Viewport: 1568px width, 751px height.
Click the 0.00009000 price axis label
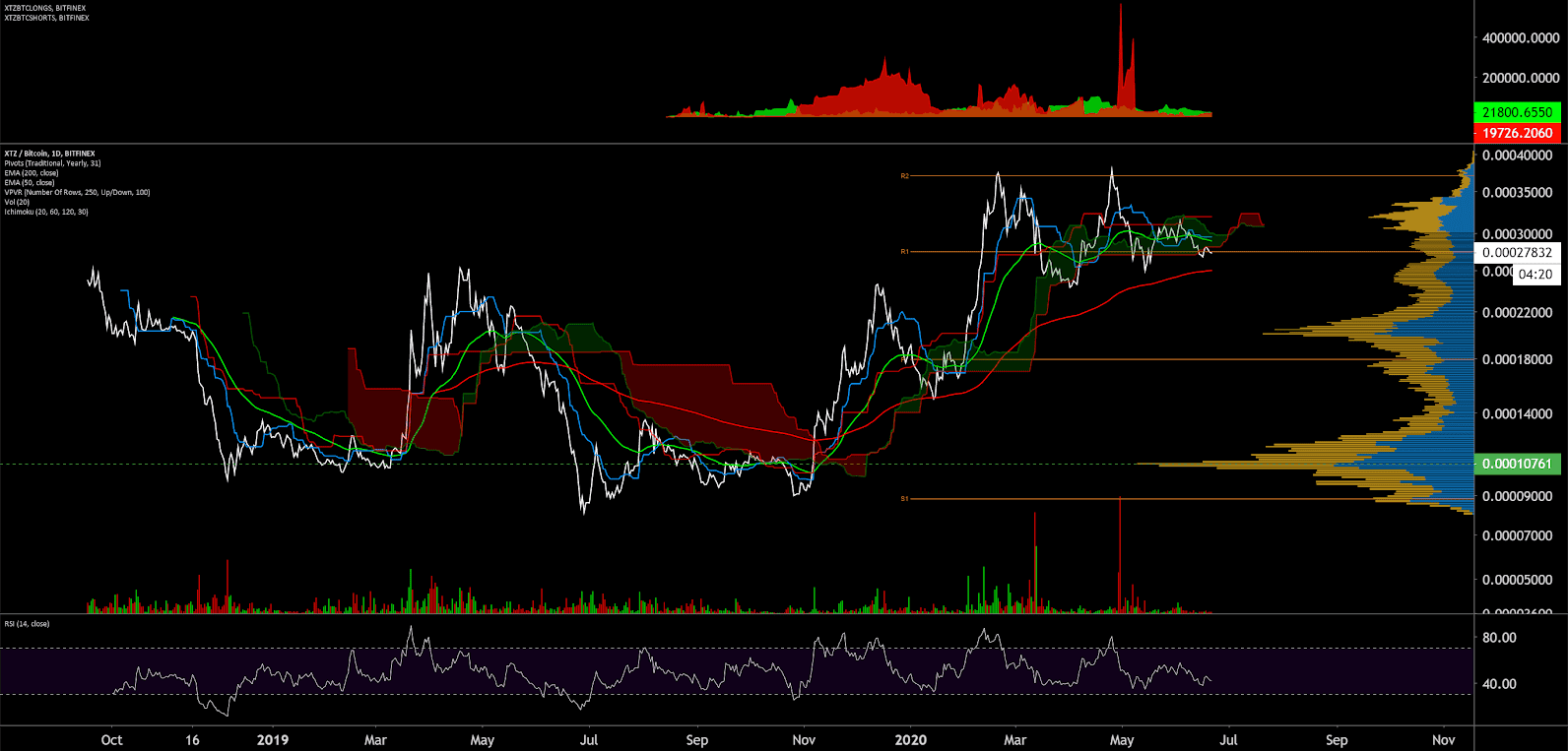tap(1517, 497)
